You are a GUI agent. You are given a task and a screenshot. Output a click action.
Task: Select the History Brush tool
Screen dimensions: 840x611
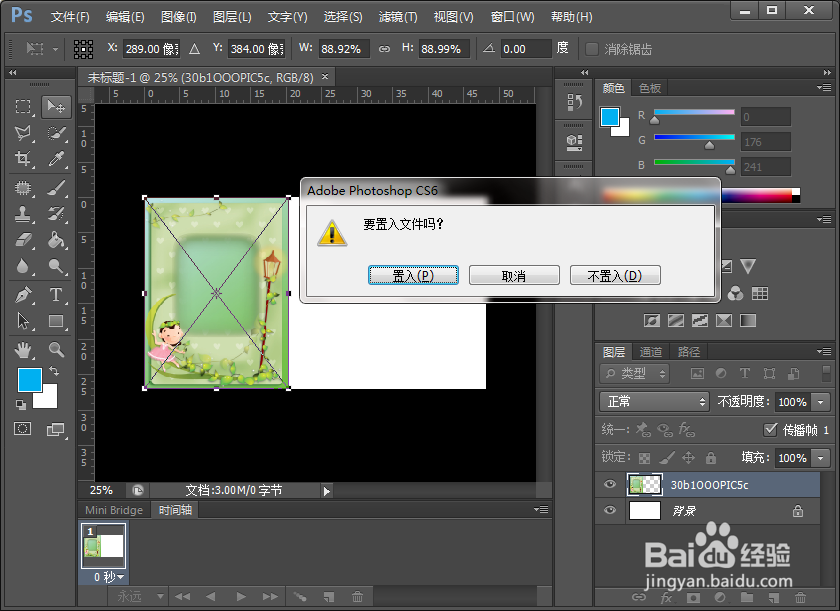pyautogui.click(x=56, y=214)
